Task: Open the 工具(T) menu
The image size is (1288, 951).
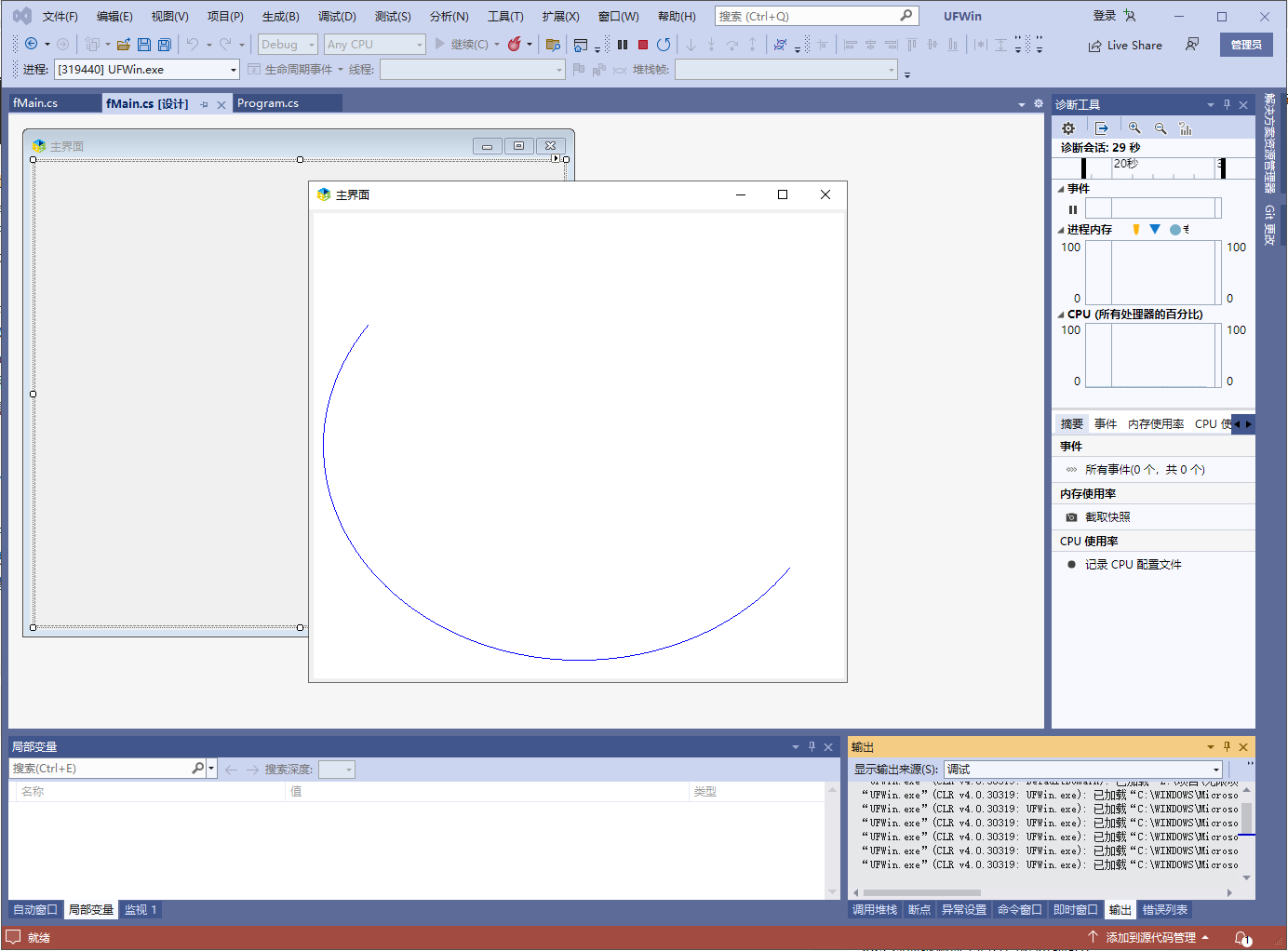Action: tap(505, 16)
